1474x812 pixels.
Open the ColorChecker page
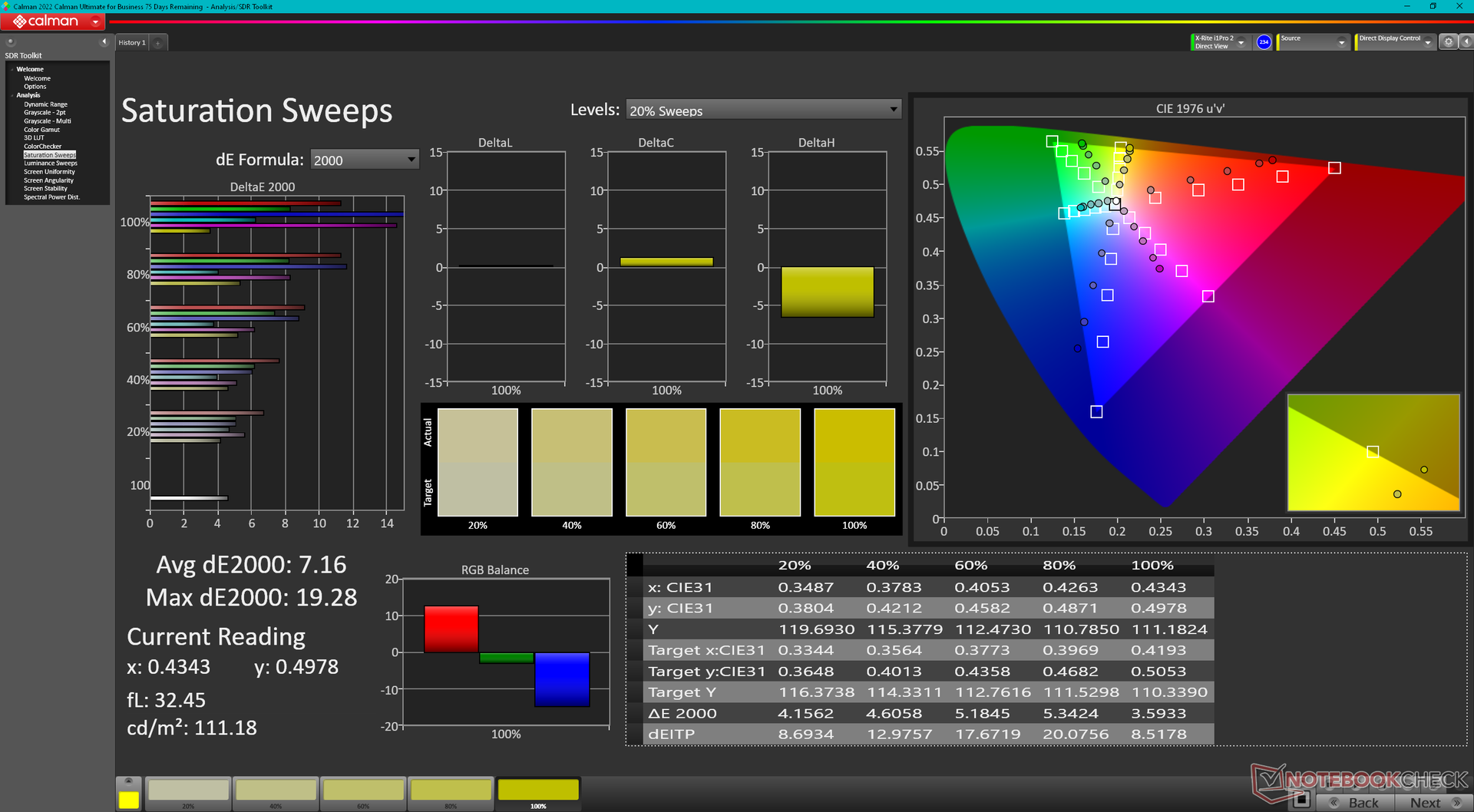[x=42, y=147]
